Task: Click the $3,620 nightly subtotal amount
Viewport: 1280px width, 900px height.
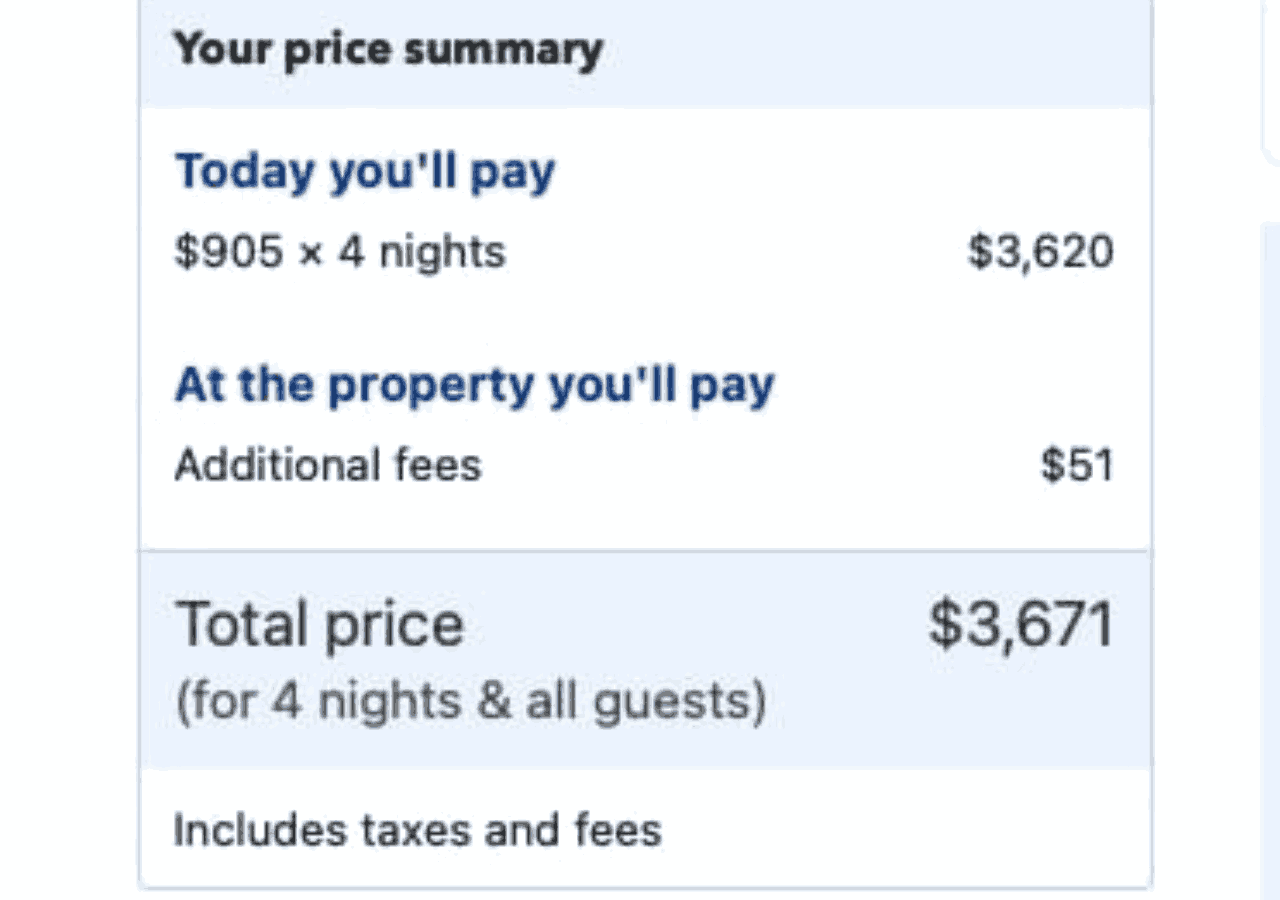Action: (x=1040, y=252)
